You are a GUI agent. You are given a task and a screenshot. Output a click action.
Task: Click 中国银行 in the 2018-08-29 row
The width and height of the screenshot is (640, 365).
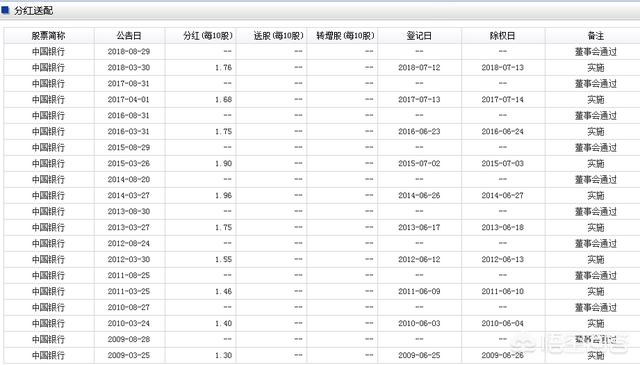[x=49, y=52]
